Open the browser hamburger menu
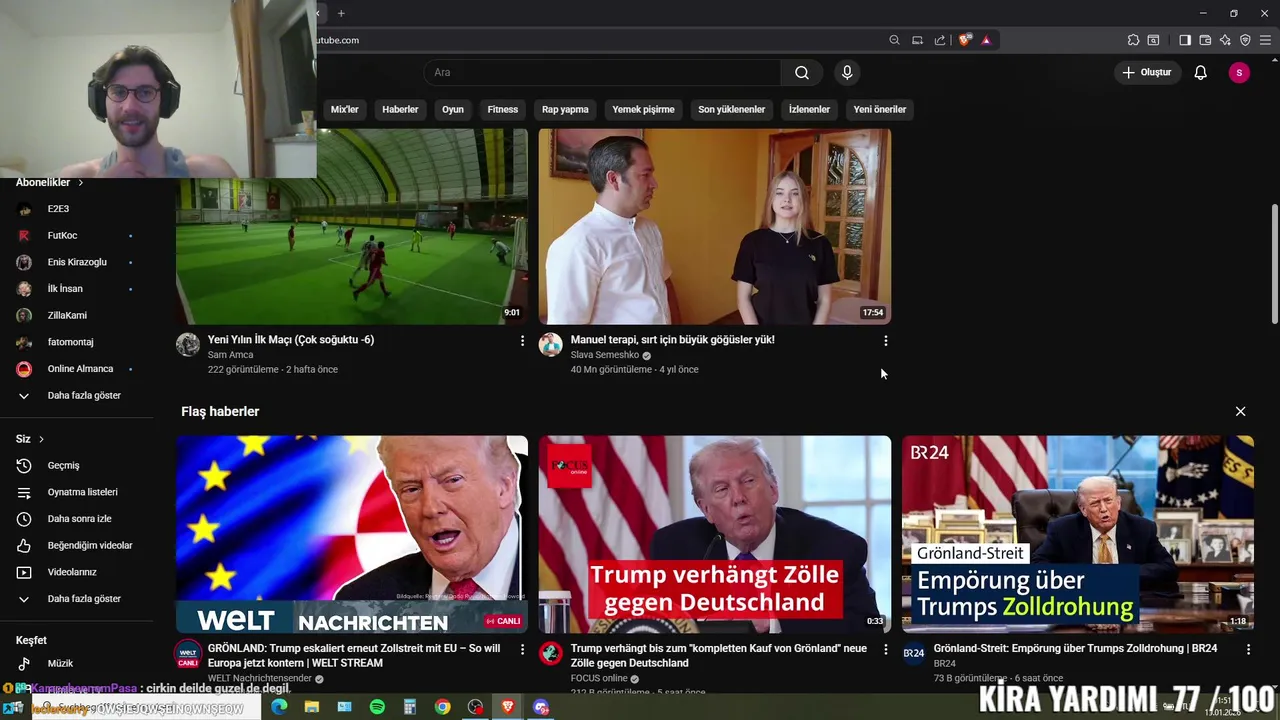This screenshot has height=720, width=1280. [x=1265, y=40]
